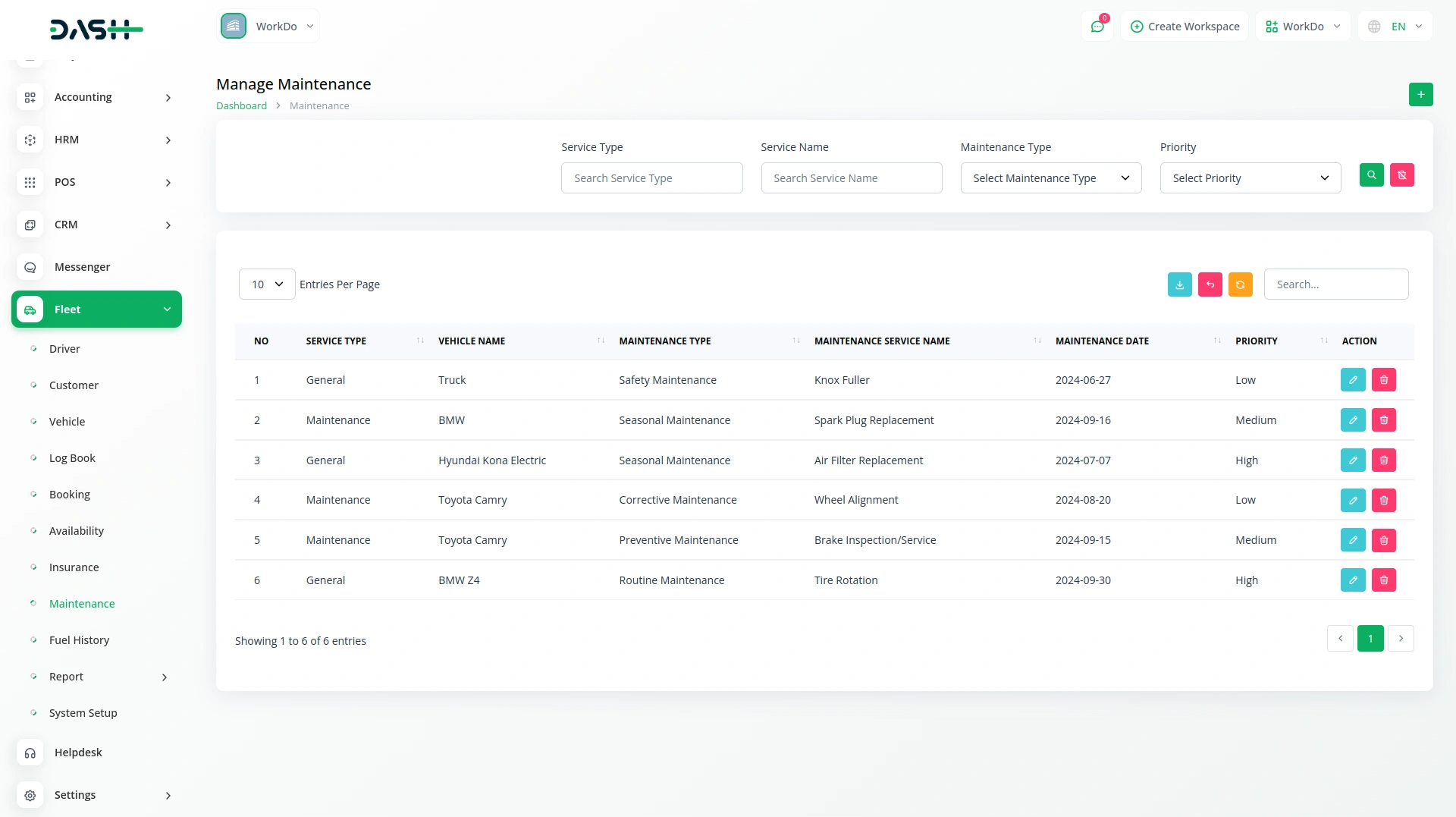
Task: Click the Search Service Name field
Action: (851, 178)
